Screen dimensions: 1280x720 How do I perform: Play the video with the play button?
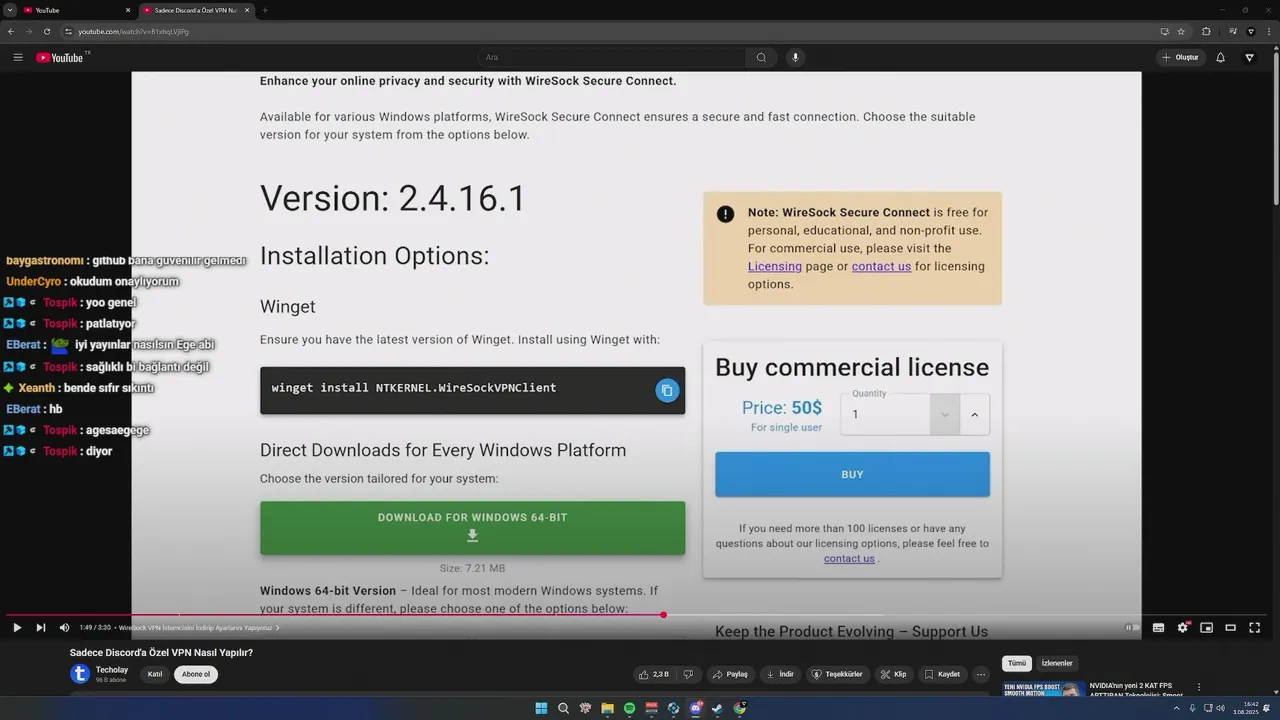tap(17, 628)
